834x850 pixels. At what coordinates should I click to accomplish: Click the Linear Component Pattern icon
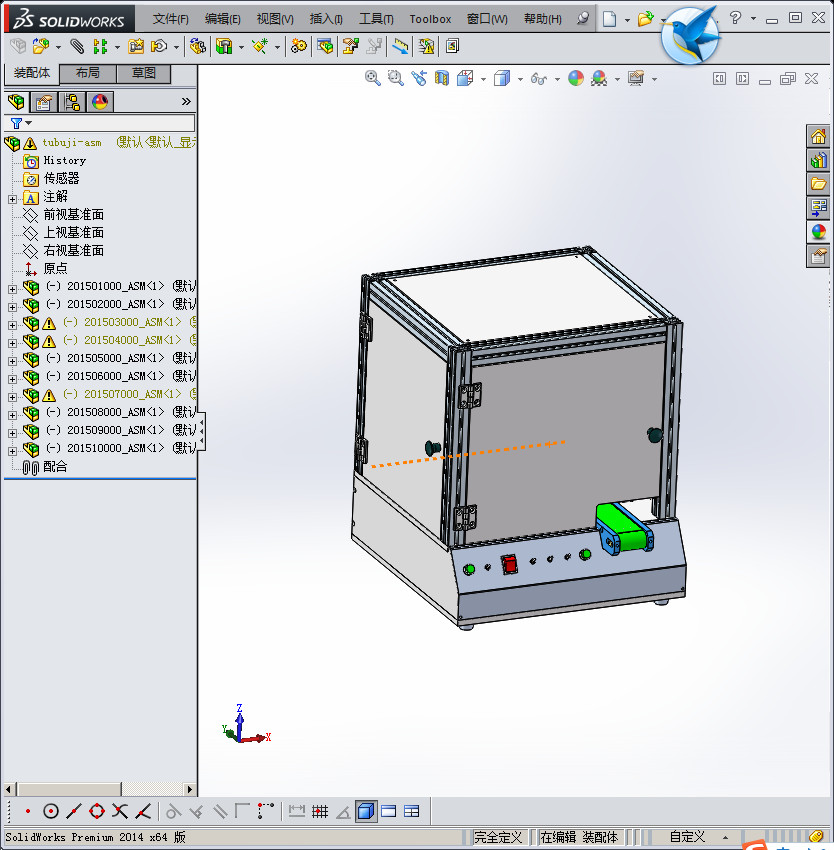point(100,47)
